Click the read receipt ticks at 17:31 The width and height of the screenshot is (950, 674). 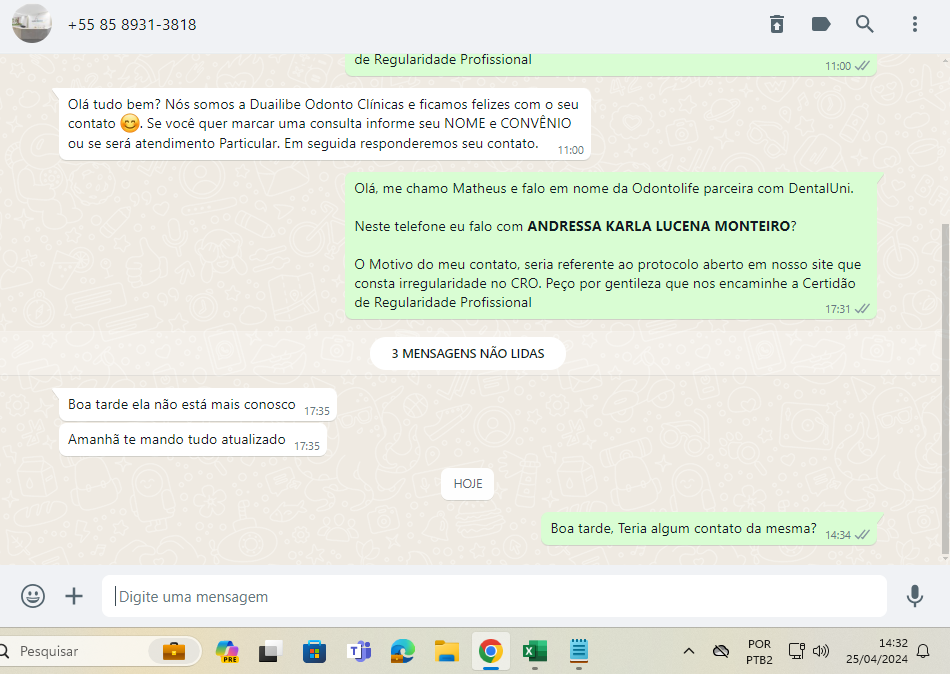[x=862, y=309]
